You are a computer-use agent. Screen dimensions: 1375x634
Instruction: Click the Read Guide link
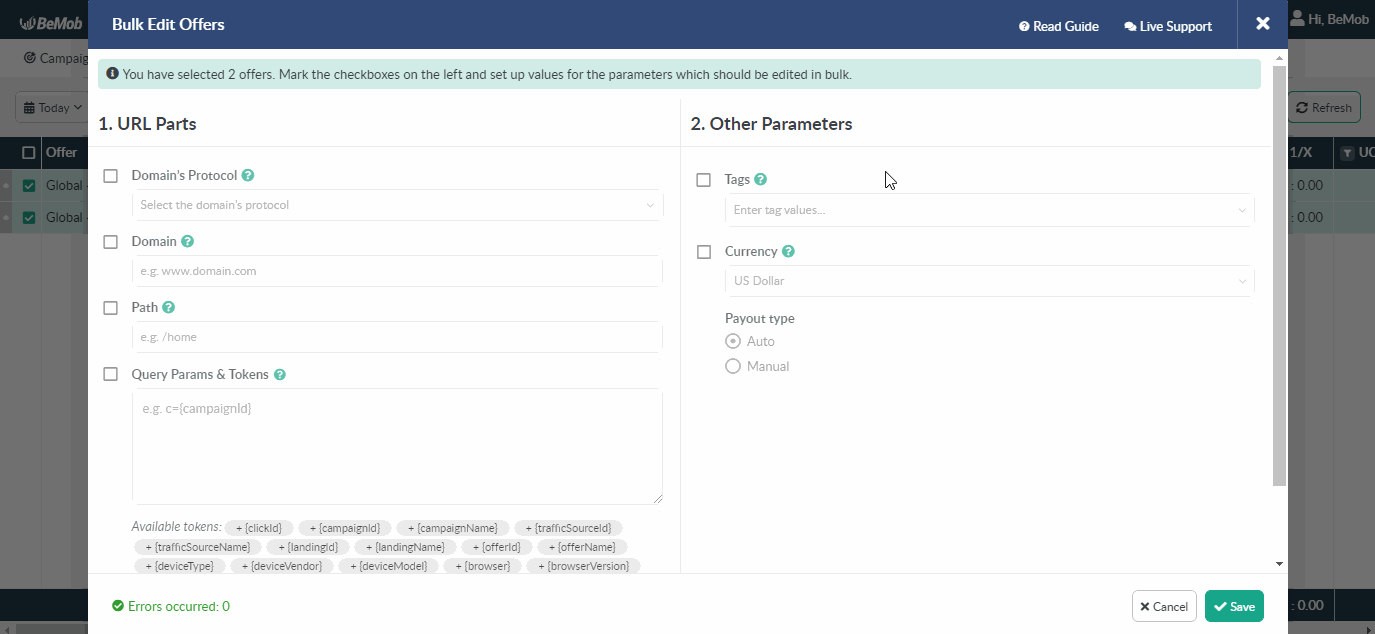(1058, 26)
